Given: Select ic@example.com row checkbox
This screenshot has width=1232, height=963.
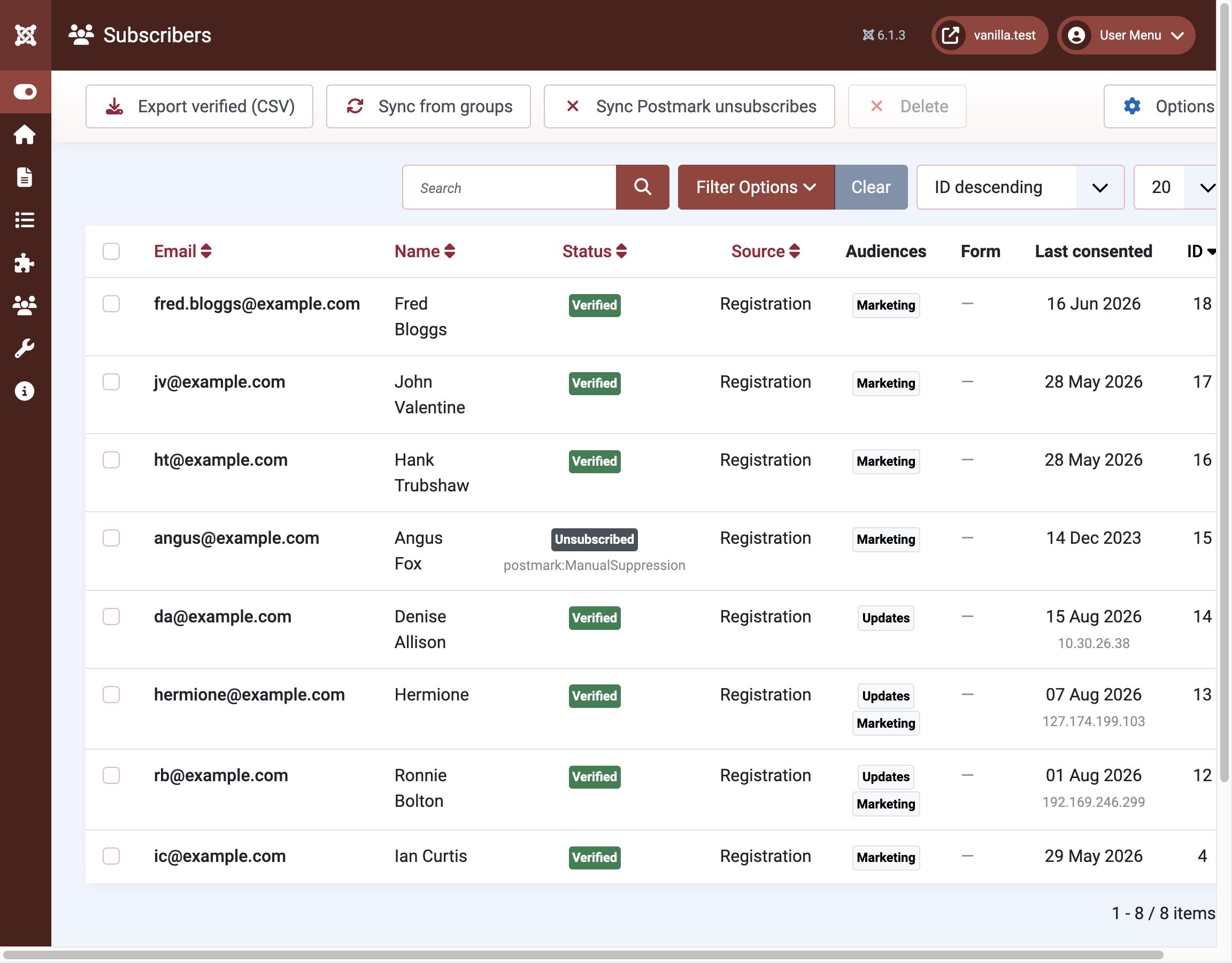Looking at the screenshot, I should [111, 856].
